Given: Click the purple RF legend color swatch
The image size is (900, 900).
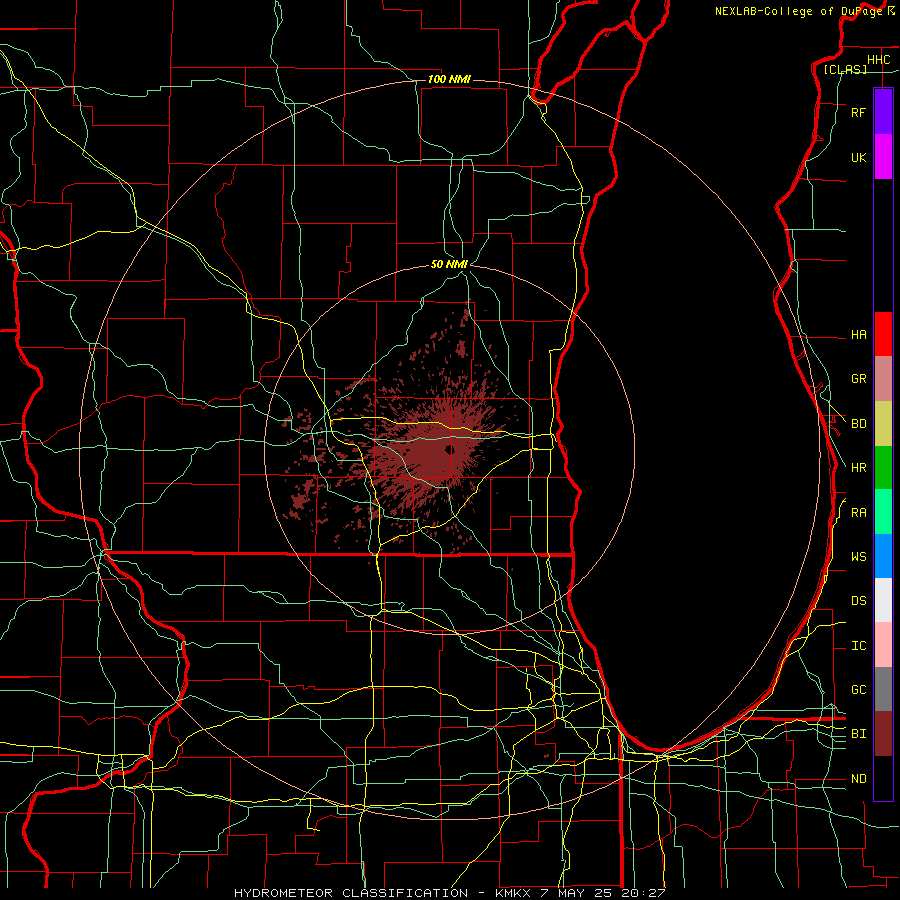Looking at the screenshot, I should (883, 112).
